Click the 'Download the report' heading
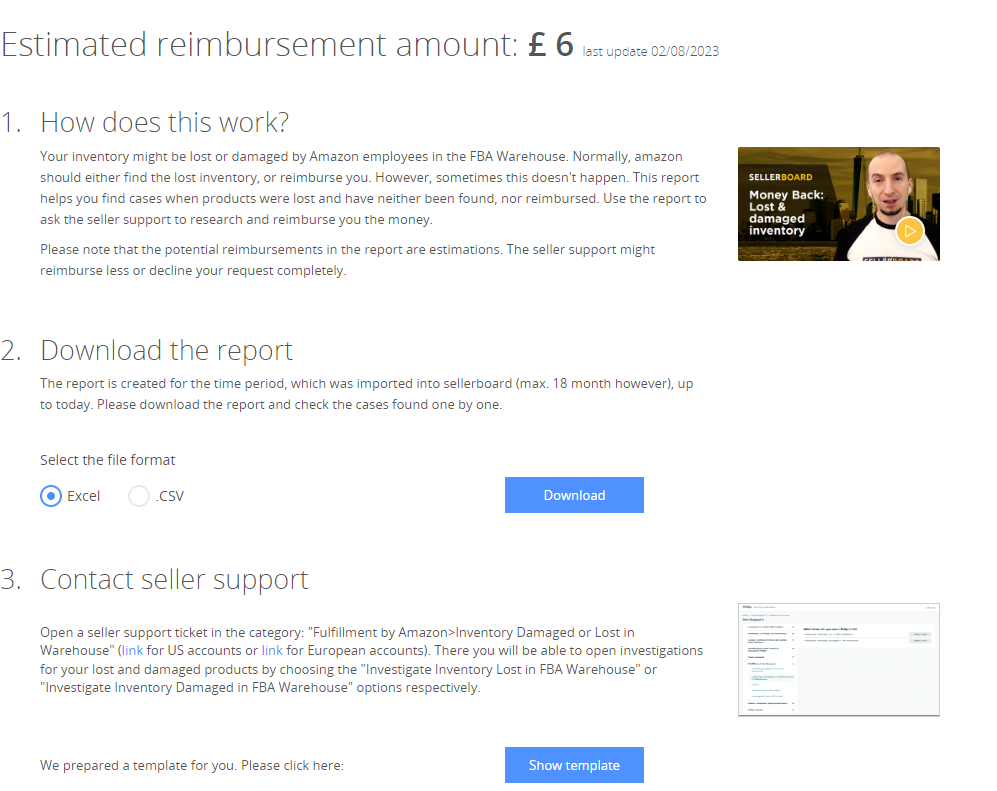 click(166, 351)
